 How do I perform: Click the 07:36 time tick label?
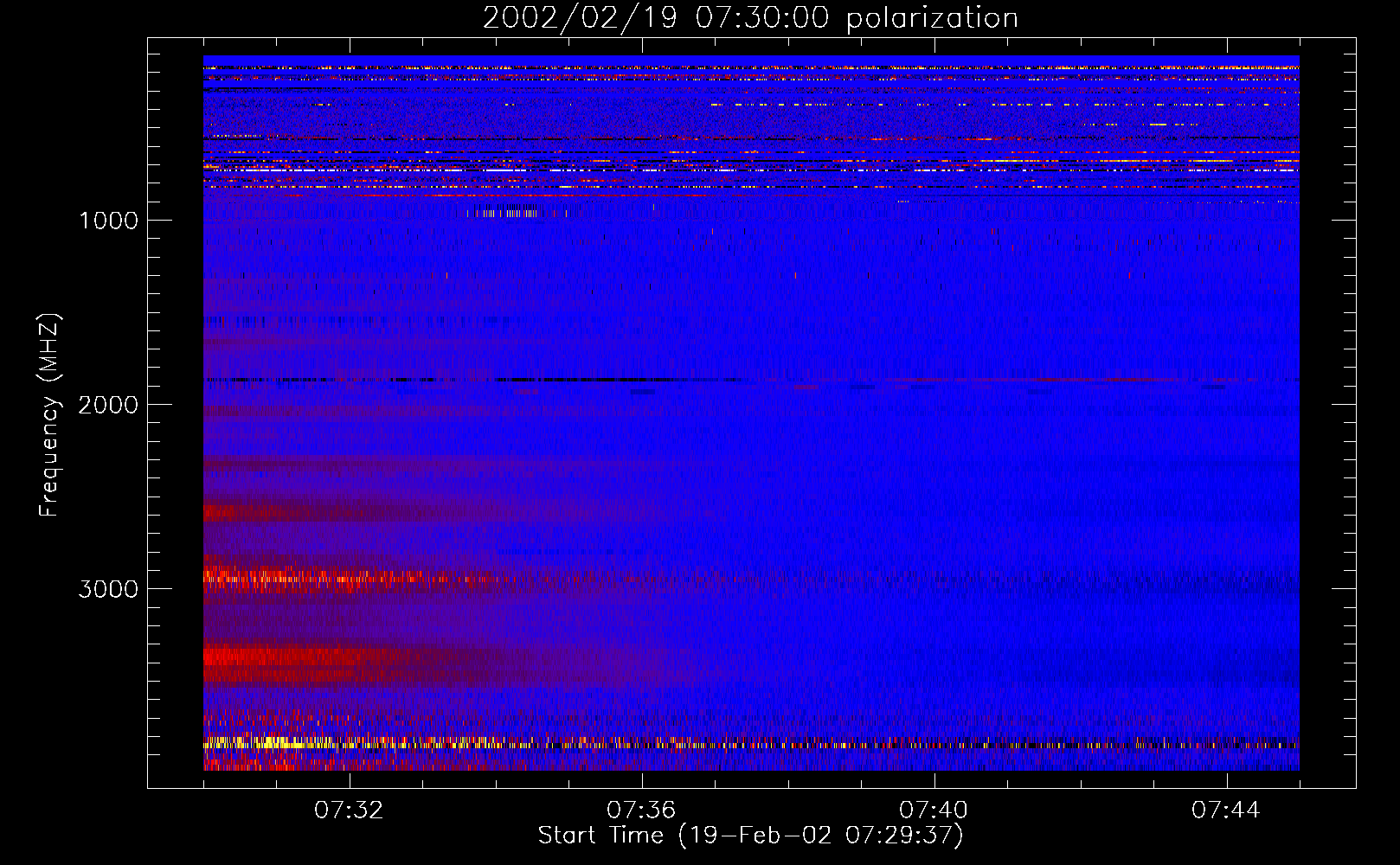[x=641, y=811]
